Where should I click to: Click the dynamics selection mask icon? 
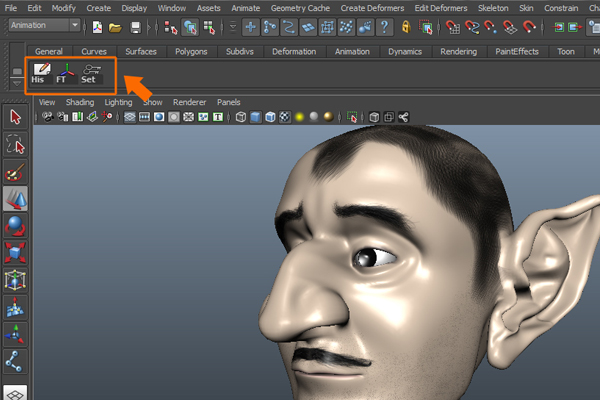(346, 27)
